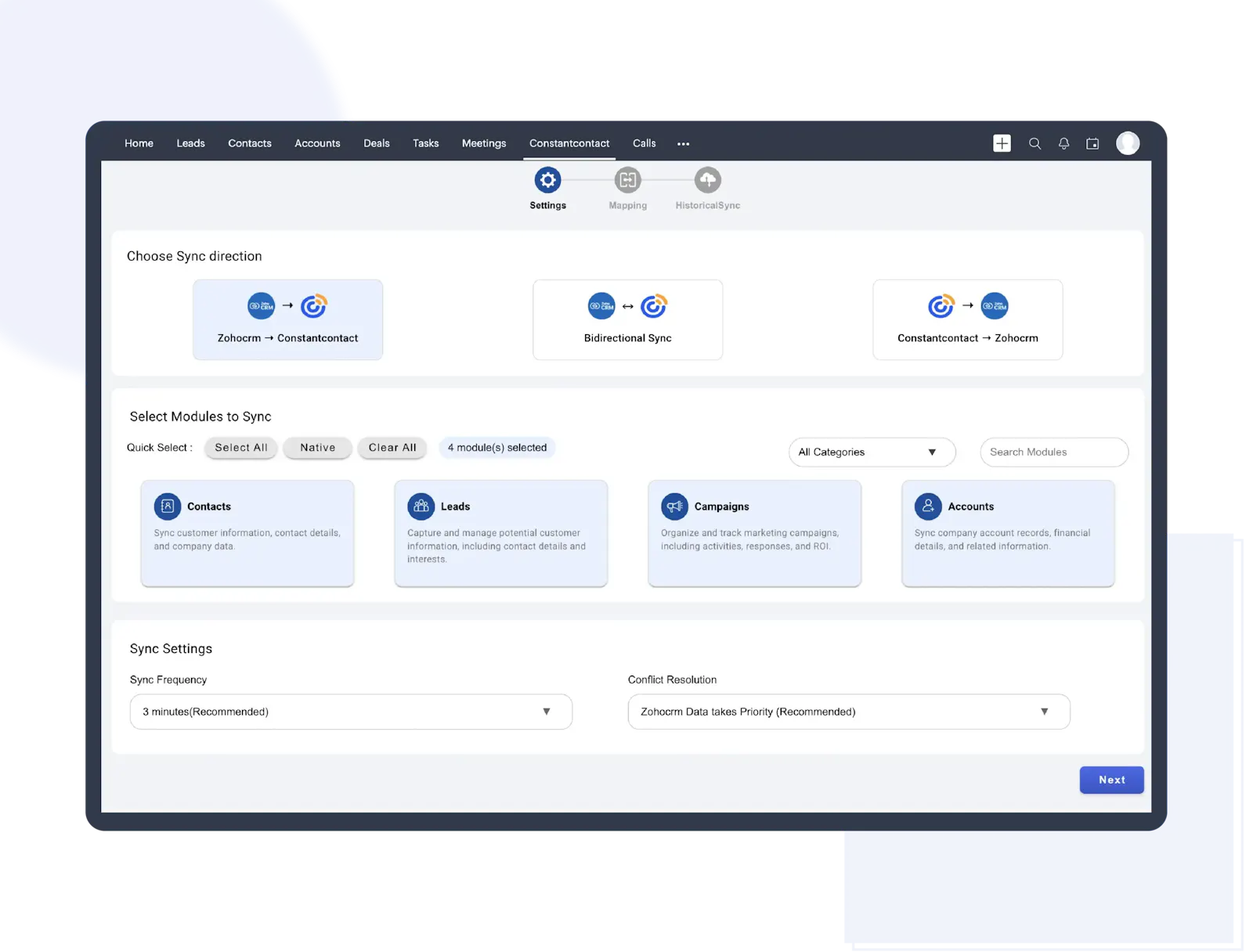This screenshot has width=1253, height=952.
Task: Open the Sync Frequency dropdown
Action: 351,712
